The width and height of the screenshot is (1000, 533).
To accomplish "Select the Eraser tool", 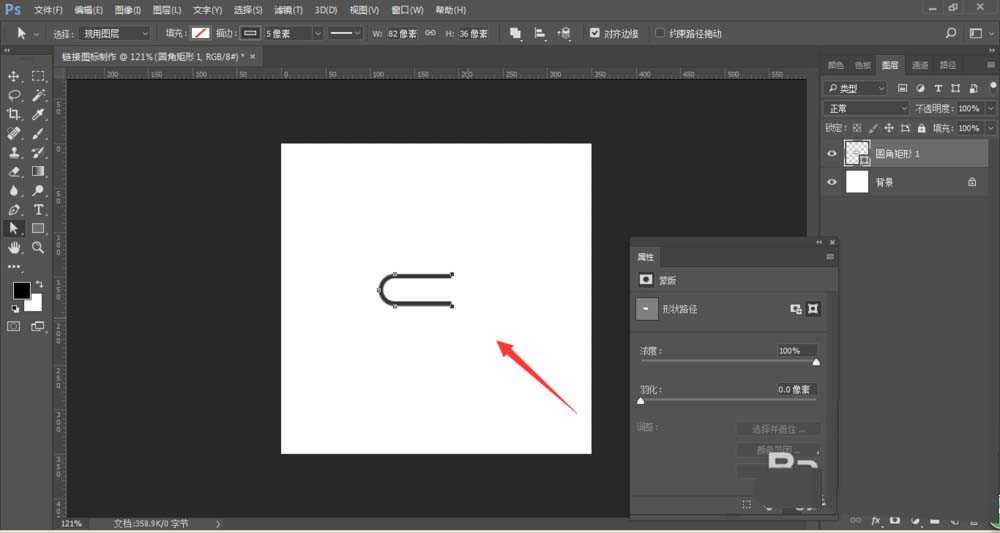I will pyautogui.click(x=15, y=171).
